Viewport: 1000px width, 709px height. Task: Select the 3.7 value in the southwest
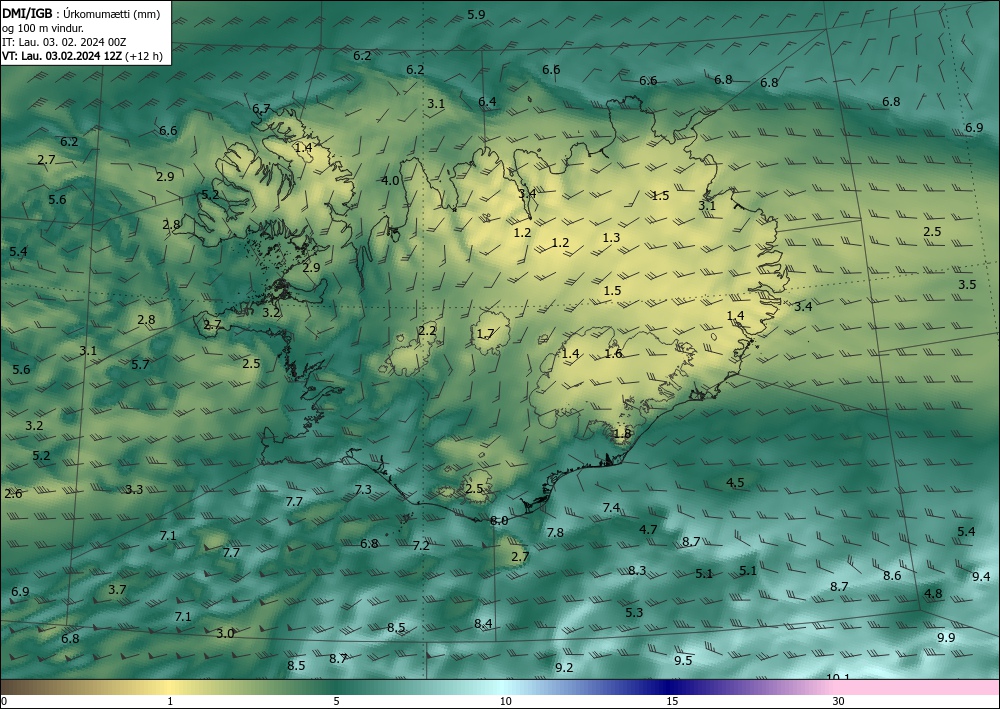117,590
